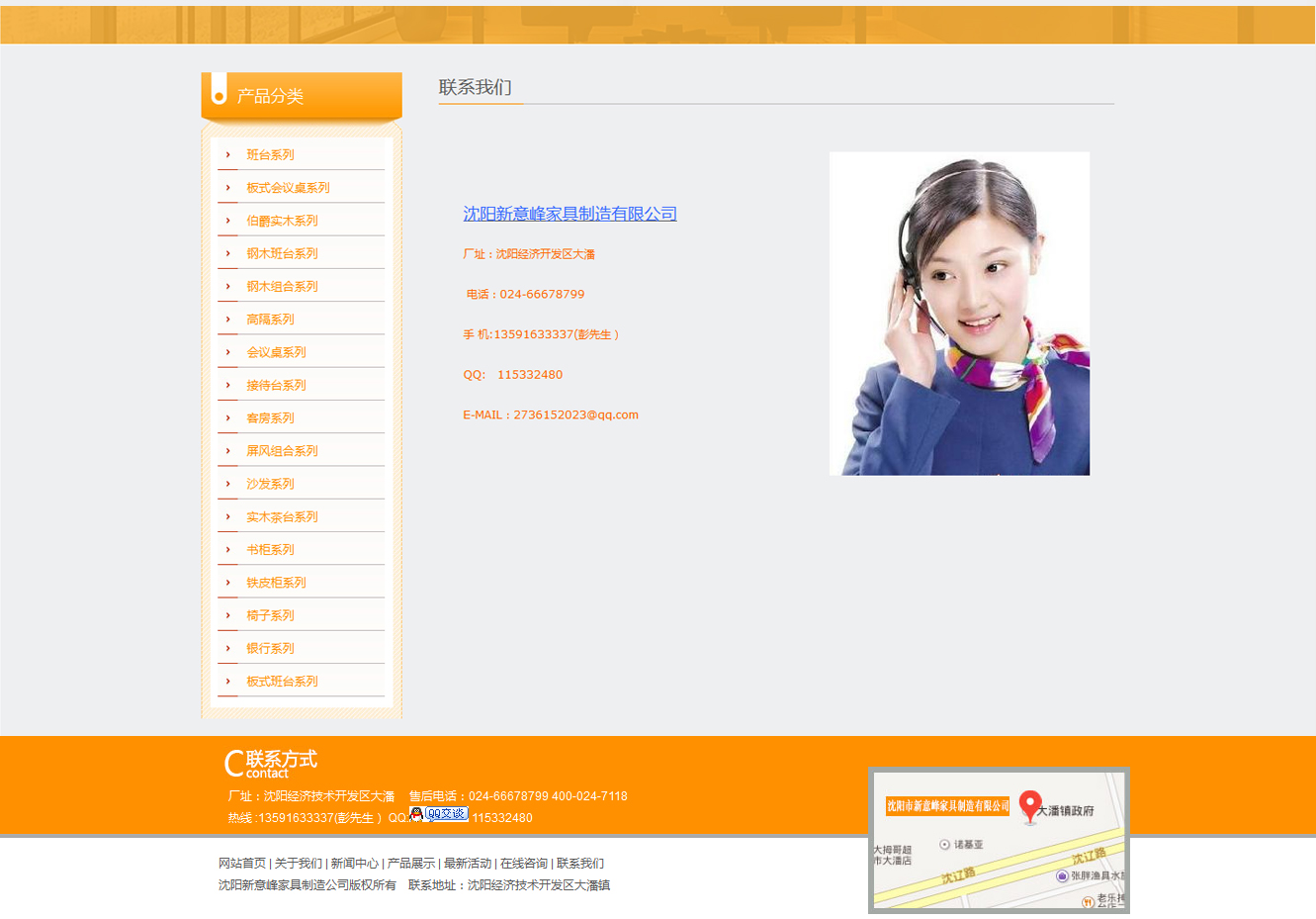Click the arrow icon beside 沙发系列
The image size is (1316, 919).
(x=227, y=484)
